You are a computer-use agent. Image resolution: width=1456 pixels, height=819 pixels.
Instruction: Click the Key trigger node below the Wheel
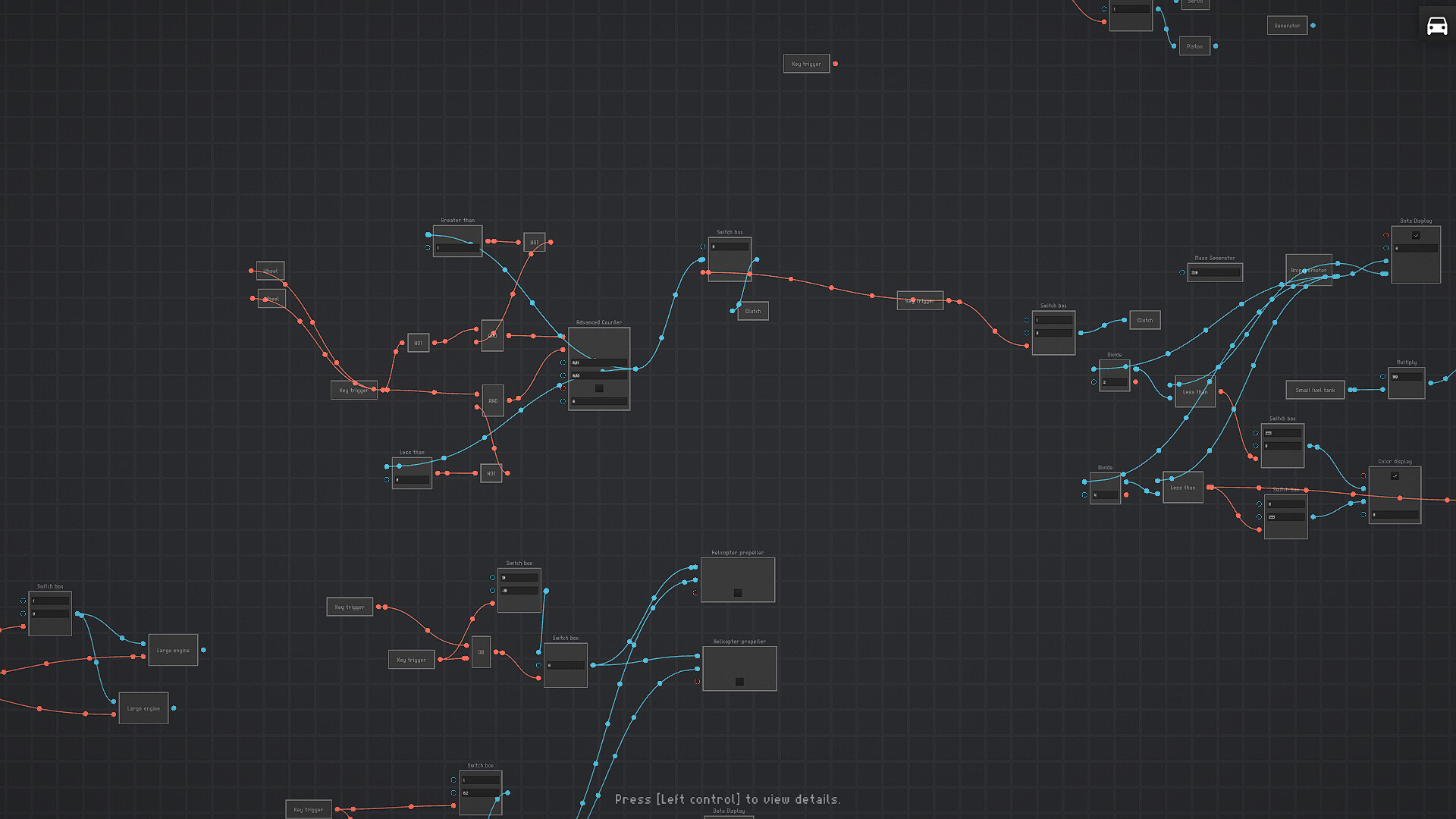354,389
